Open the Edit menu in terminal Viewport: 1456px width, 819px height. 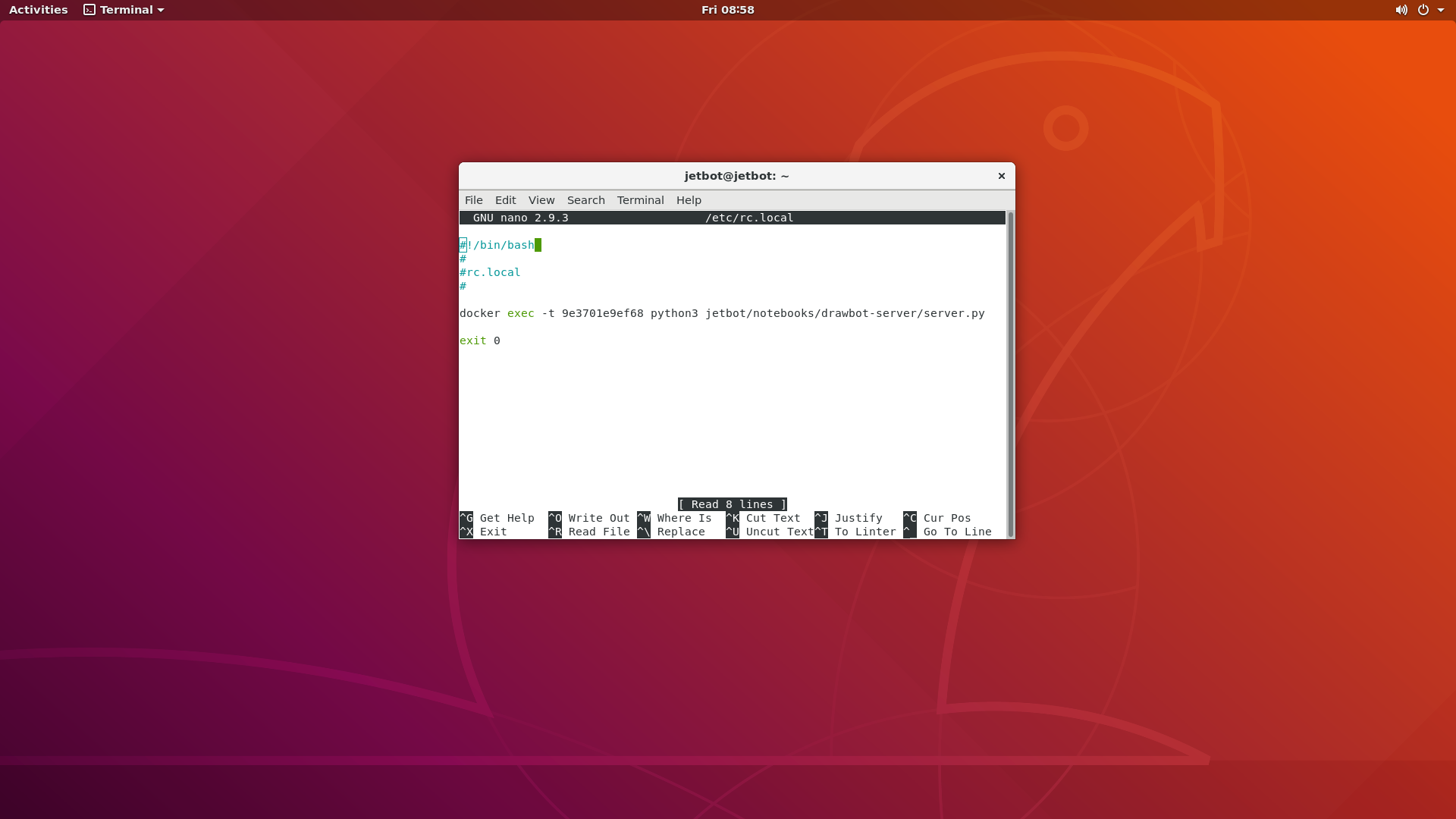click(505, 200)
